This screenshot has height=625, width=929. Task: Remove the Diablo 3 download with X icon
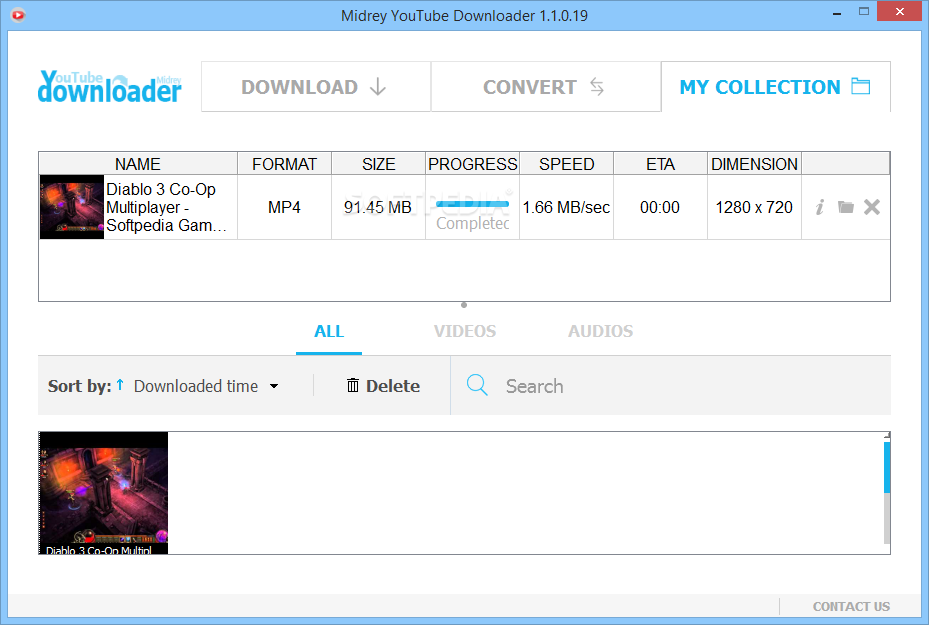pyautogui.click(x=872, y=207)
